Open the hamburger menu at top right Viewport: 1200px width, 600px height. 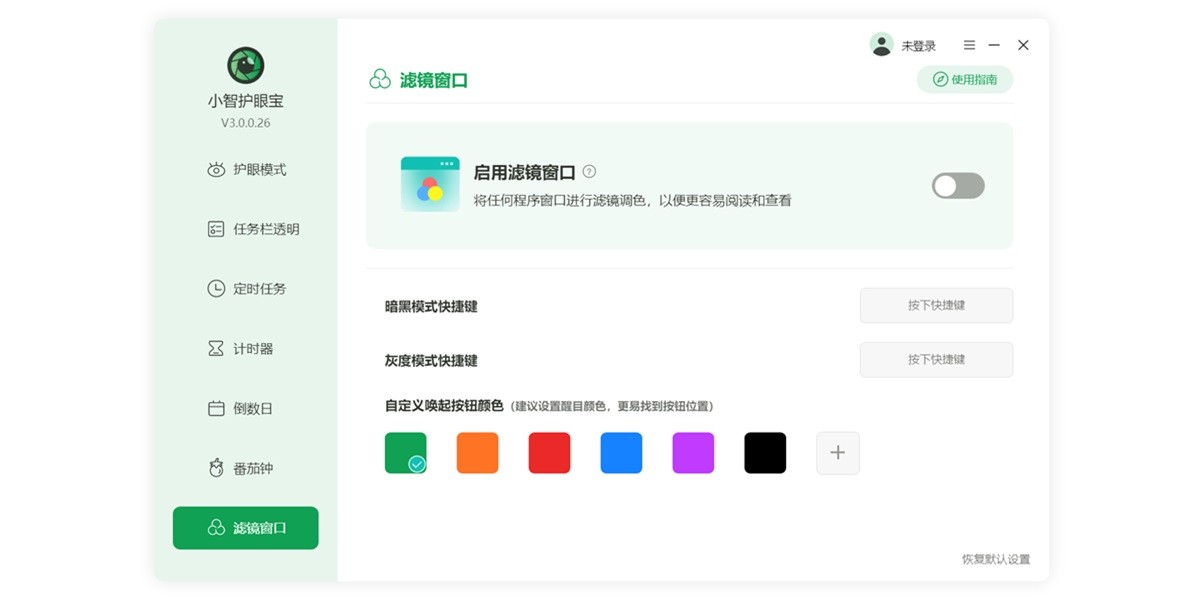[968, 44]
